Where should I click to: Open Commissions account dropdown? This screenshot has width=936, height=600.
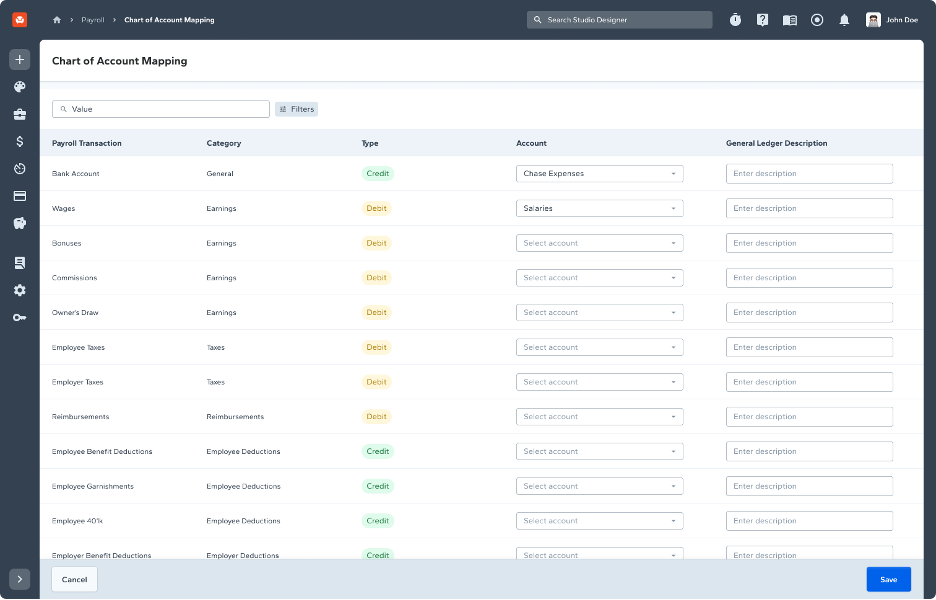point(599,278)
